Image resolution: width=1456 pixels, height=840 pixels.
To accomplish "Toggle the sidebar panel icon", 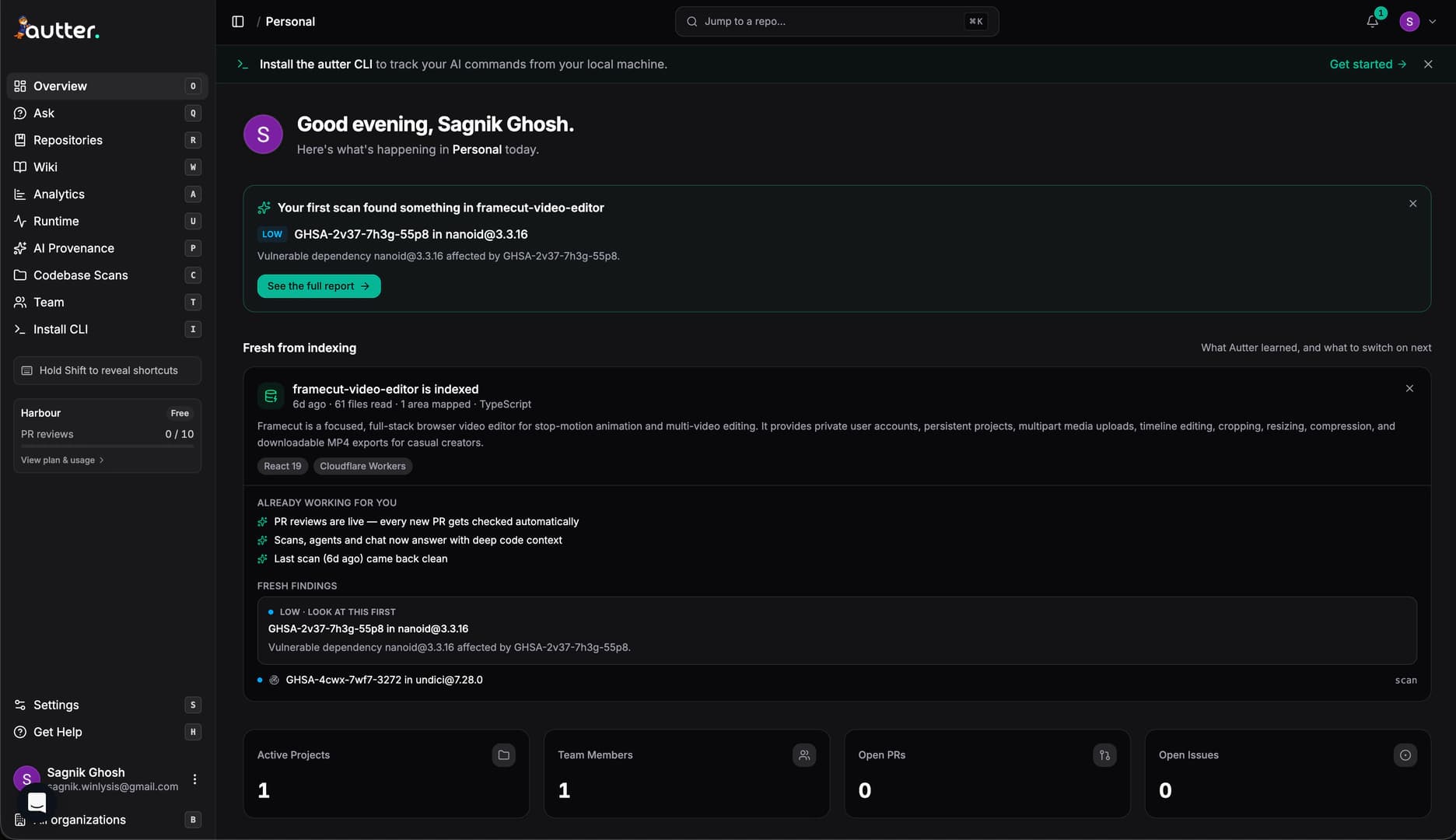I will tap(238, 22).
